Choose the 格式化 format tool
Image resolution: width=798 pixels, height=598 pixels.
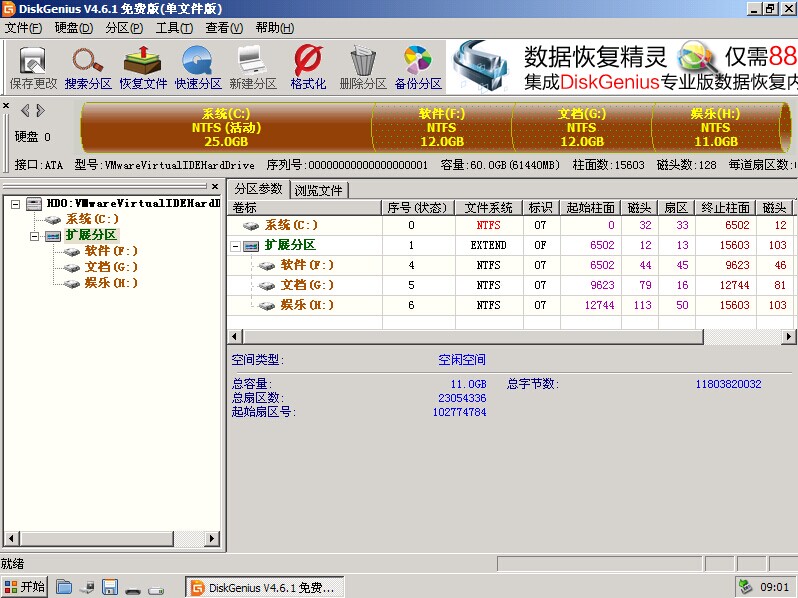pyautogui.click(x=308, y=67)
